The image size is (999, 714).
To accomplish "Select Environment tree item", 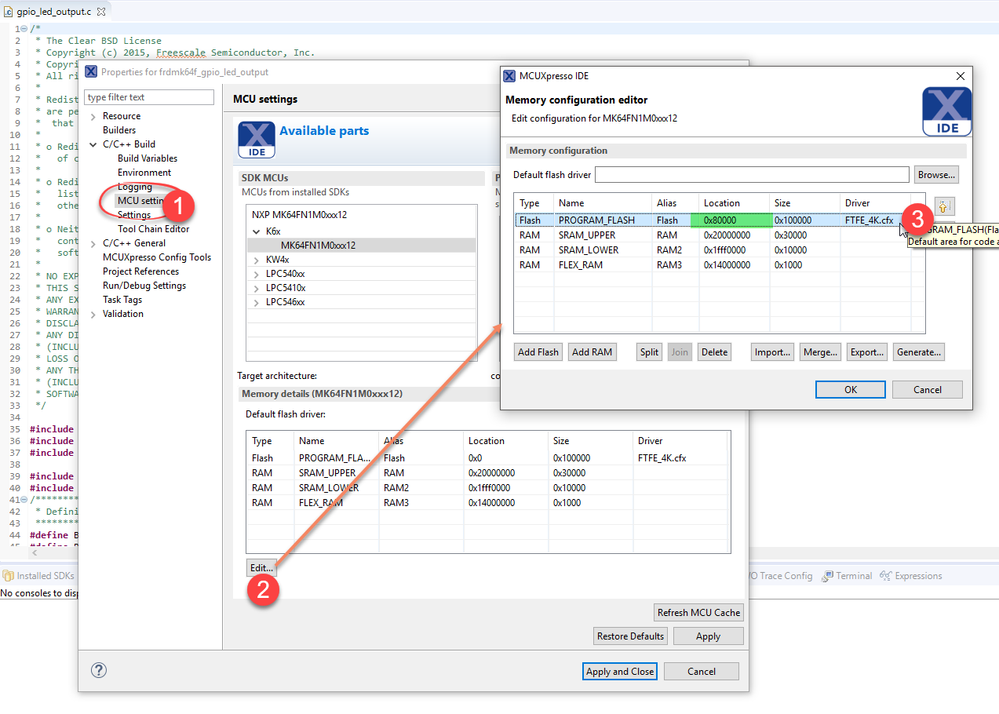I will click(144, 172).
